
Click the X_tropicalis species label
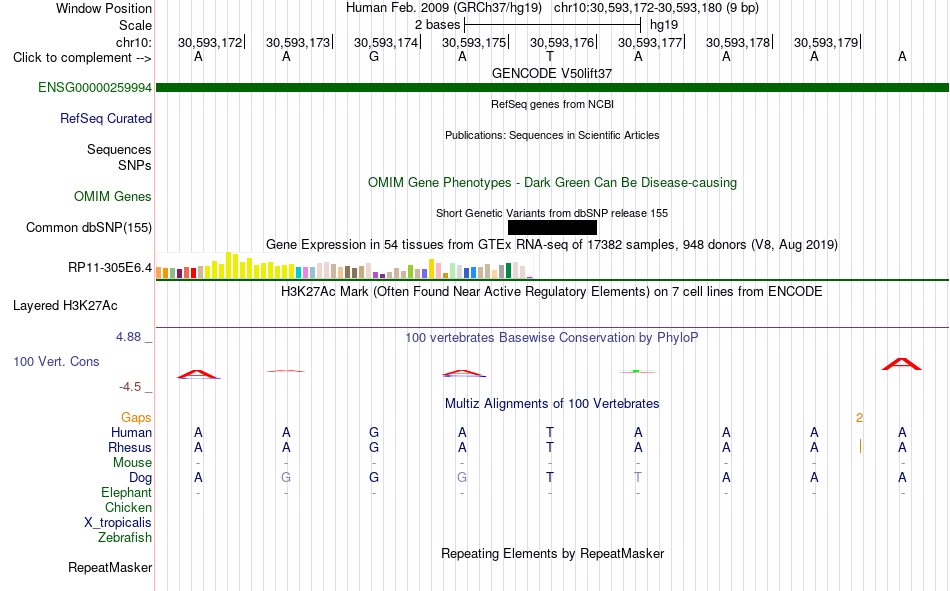point(118,523)
